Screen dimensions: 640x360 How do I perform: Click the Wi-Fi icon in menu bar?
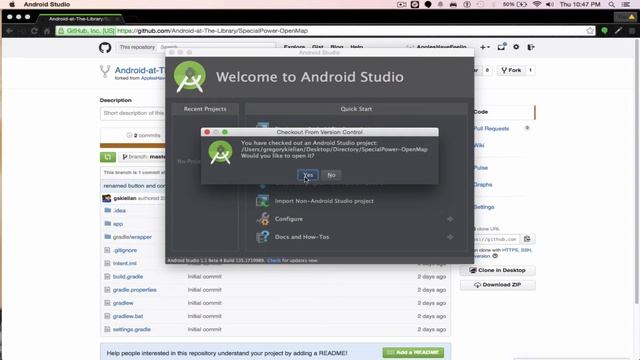(x=537, y=4)
